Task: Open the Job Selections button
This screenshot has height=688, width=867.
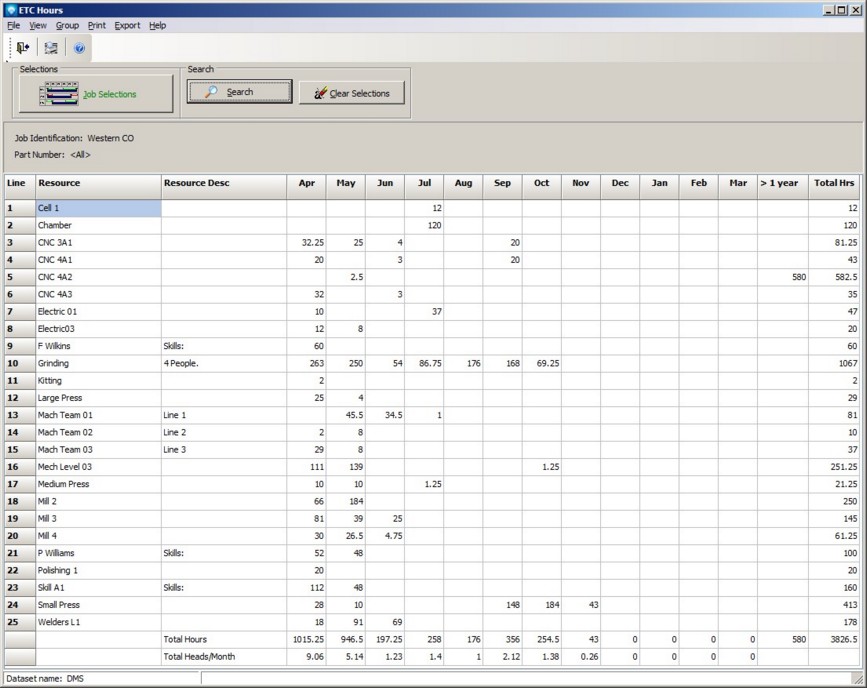Action: (x=96, y=94)
